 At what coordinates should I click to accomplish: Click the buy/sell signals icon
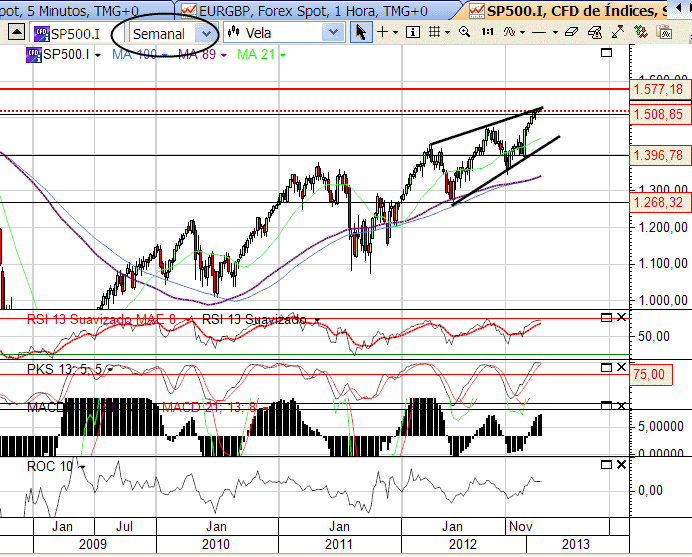point(640,32)
